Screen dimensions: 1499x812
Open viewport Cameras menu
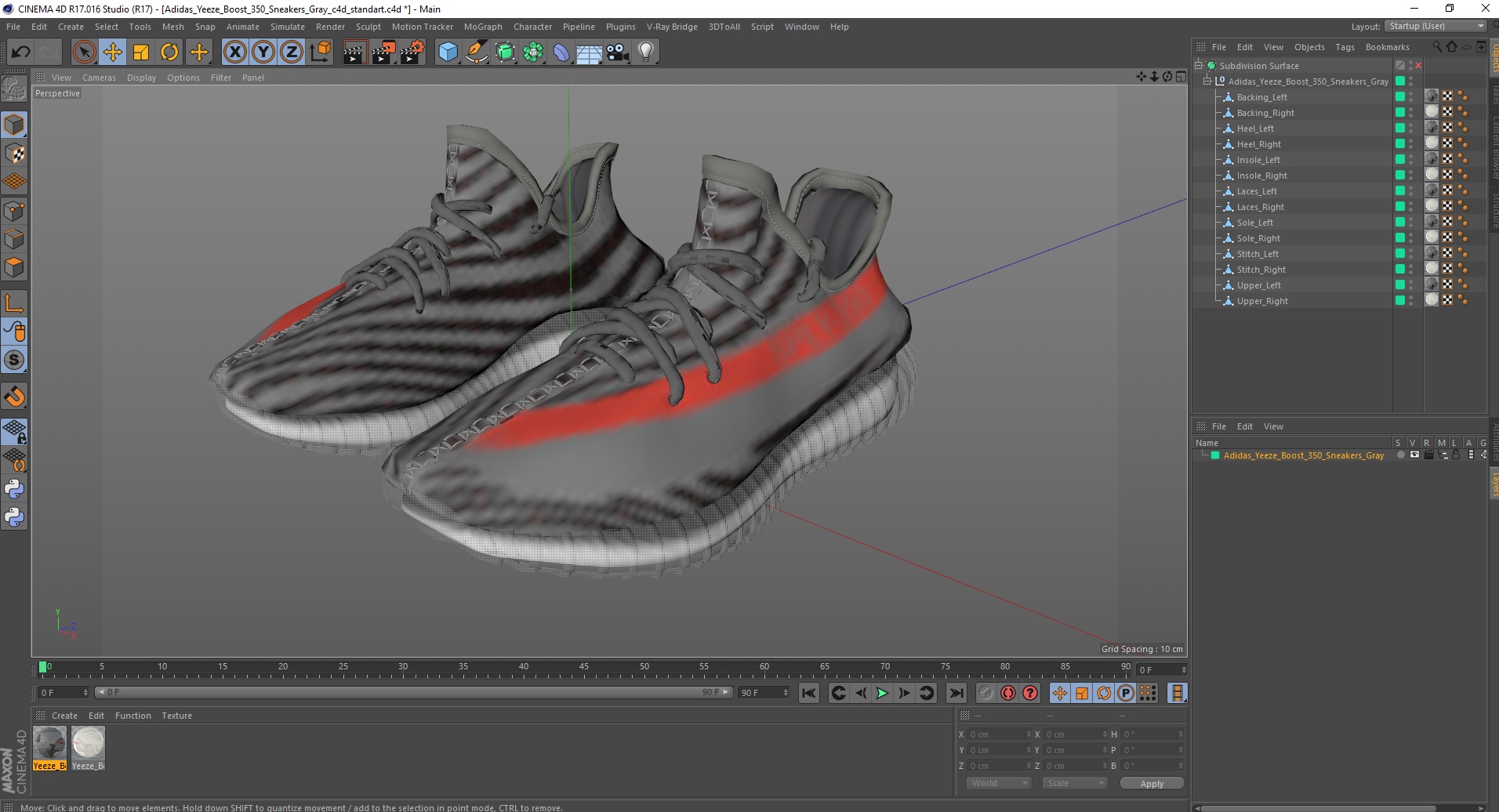tap(99, 78)
